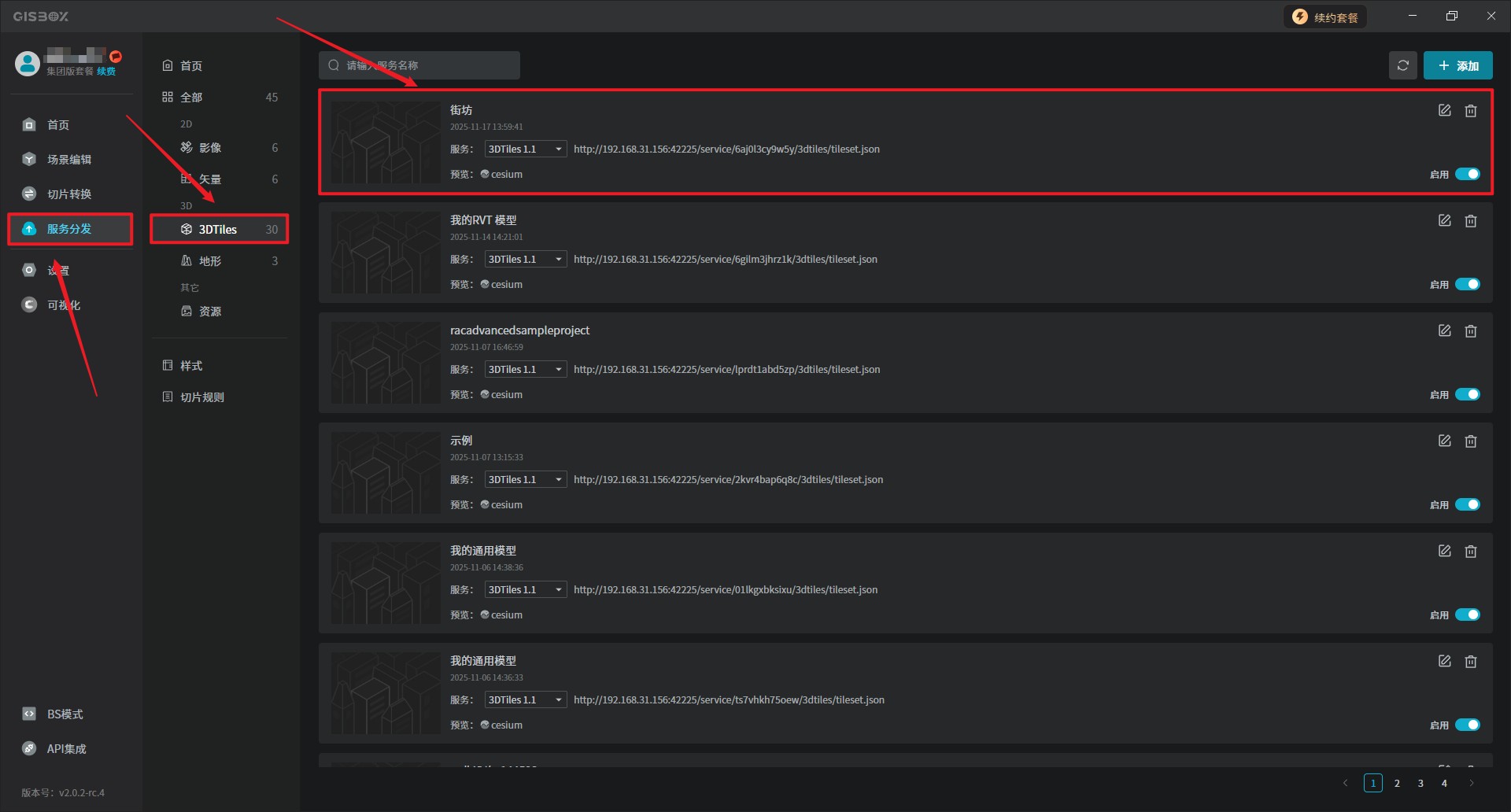The height and width of the screenshot is (812, 1511).
Task: Open the 场景编辑 sidebar item
Action: [x=69, y=160]
